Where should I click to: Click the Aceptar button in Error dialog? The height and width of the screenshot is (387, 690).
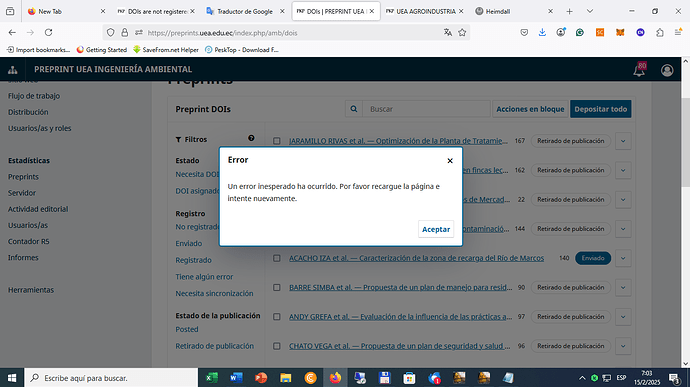(x=436, y=229)
